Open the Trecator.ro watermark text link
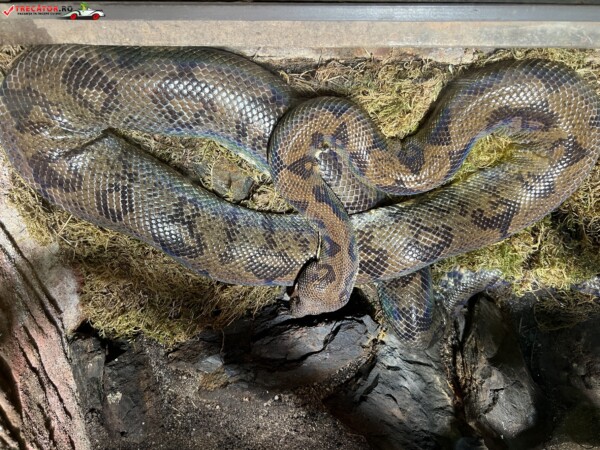Image resolution: width=600 pixels, height=450 pixels. [40, 8]
